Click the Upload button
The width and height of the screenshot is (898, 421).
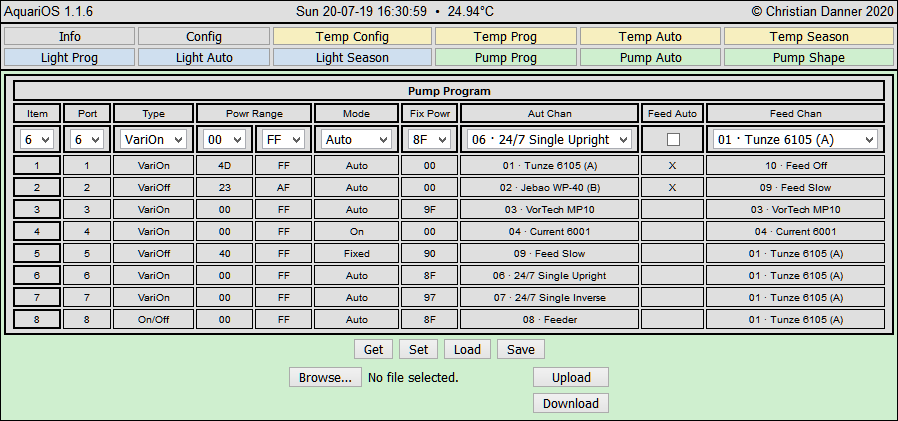570,377
